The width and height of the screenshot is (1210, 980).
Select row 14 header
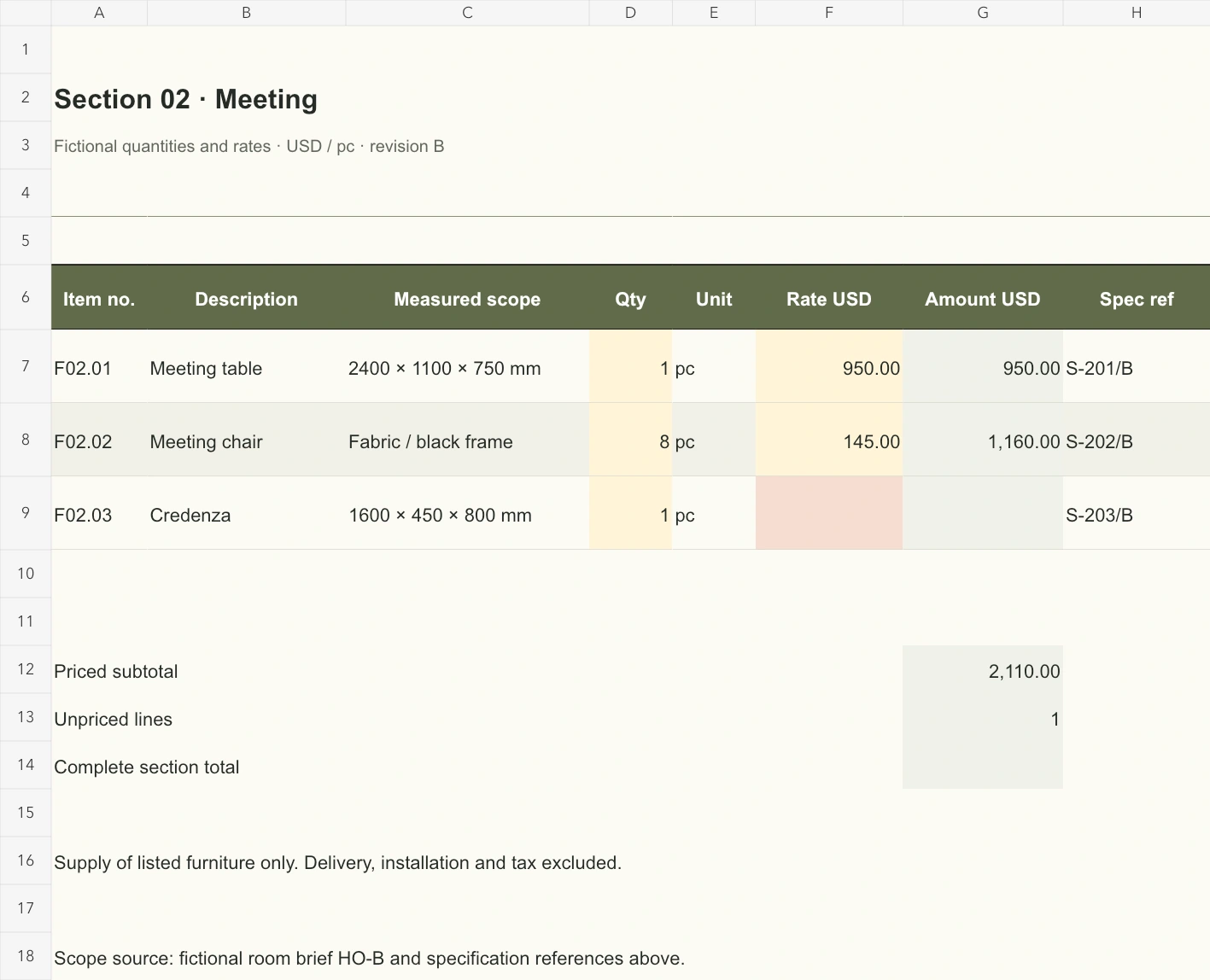click(26, 765)
